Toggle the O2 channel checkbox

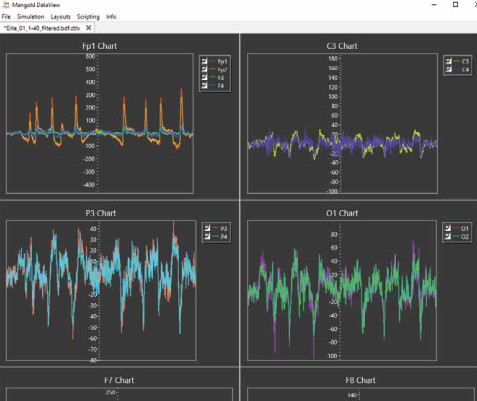pos(448,236)
